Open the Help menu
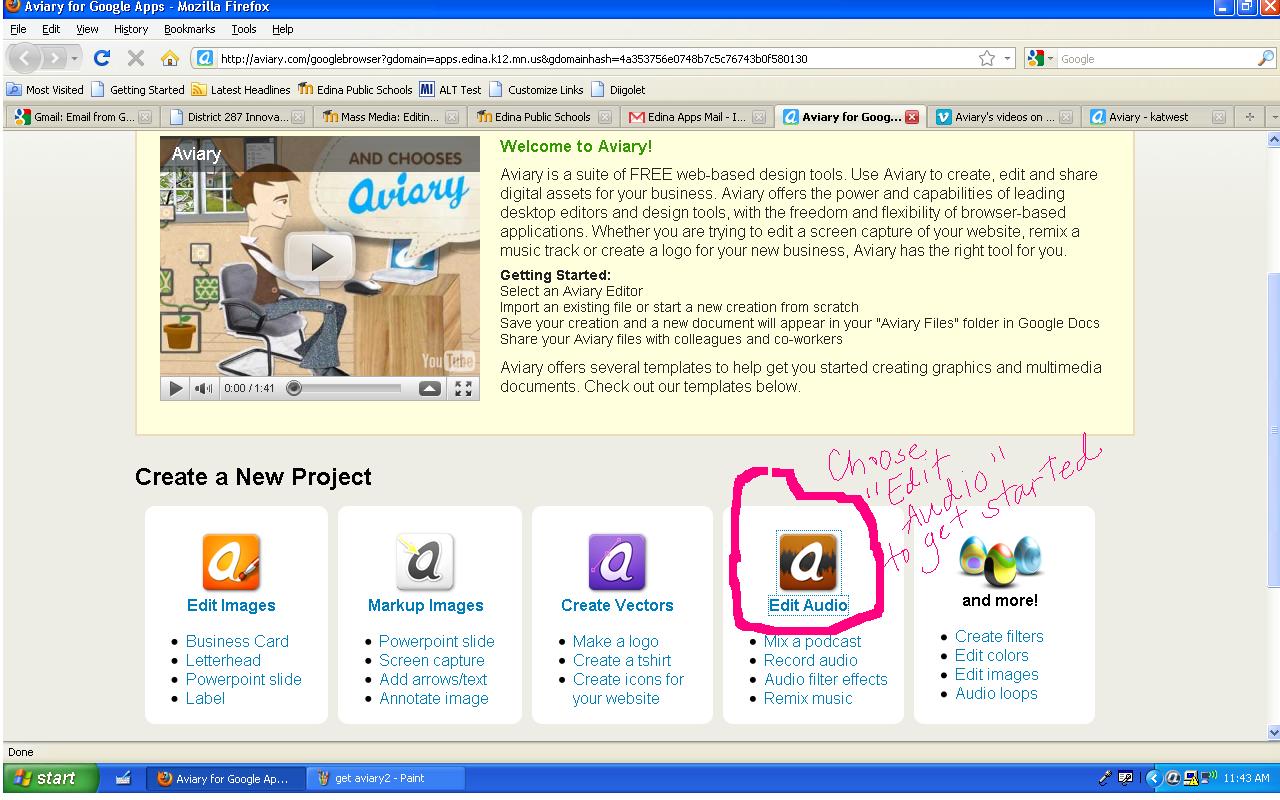Viewport: 1280px width, 800px height. point(282,29)
